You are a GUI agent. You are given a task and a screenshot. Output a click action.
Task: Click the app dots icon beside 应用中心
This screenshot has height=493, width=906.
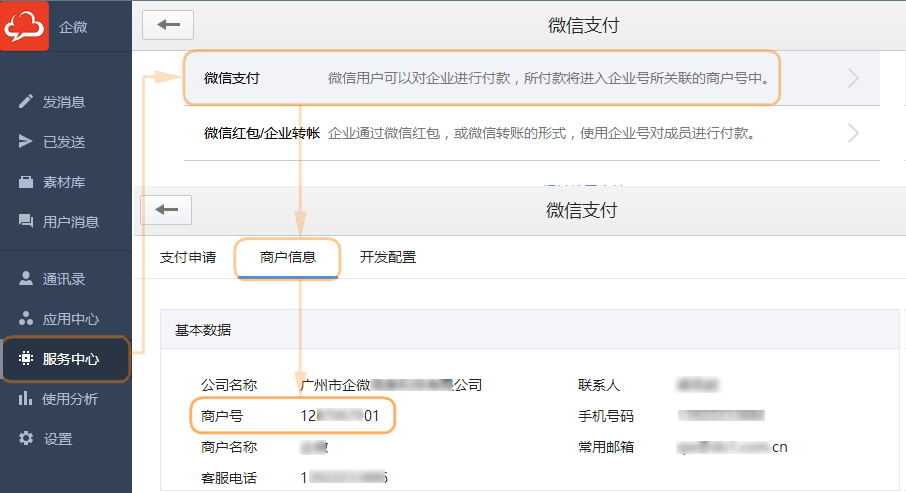(x=26, y=318)
